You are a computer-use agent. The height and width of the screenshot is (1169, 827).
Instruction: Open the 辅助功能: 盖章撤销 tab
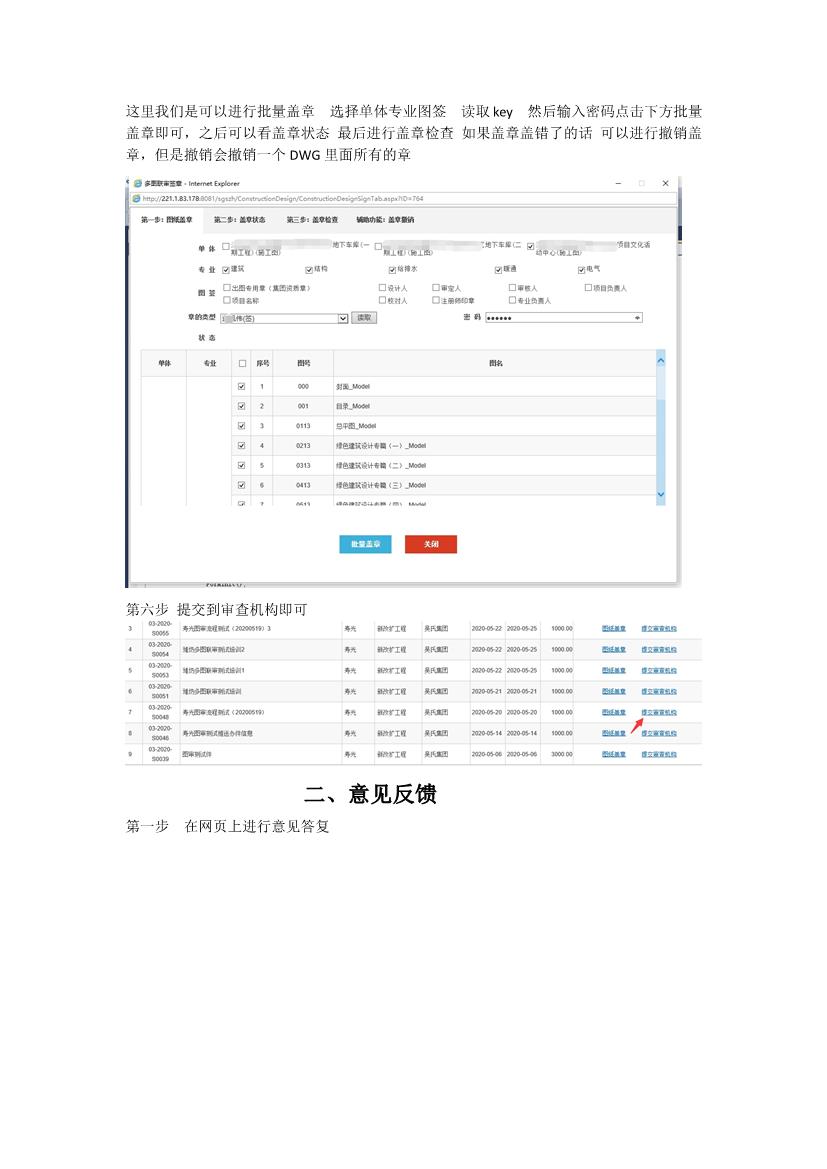coord(385,220)
